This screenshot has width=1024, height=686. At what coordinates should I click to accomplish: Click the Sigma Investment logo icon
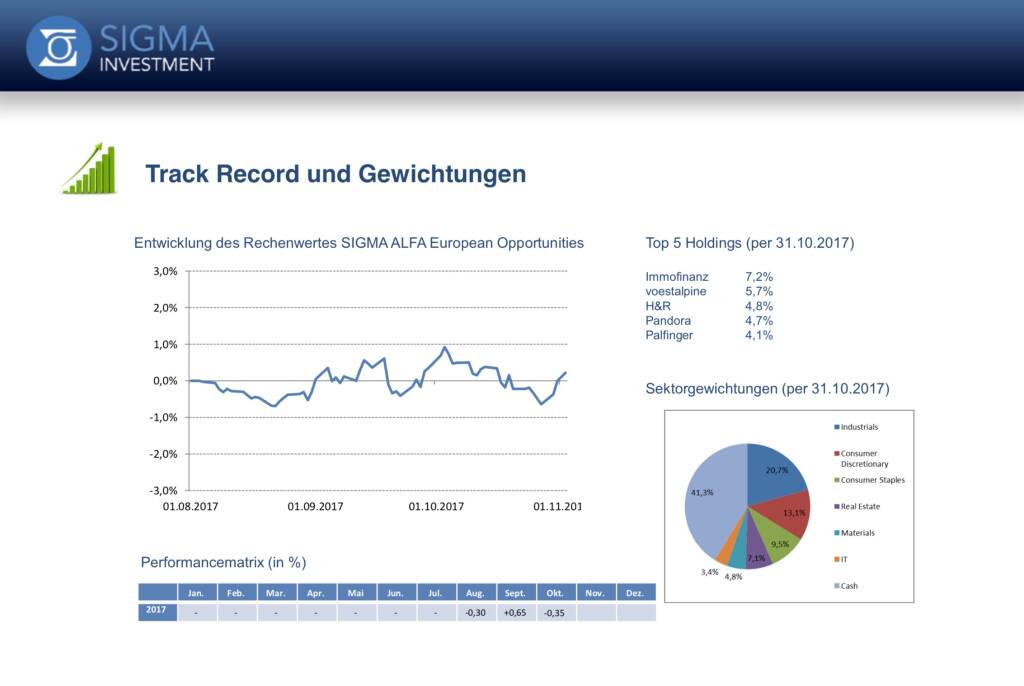[59, 47]
